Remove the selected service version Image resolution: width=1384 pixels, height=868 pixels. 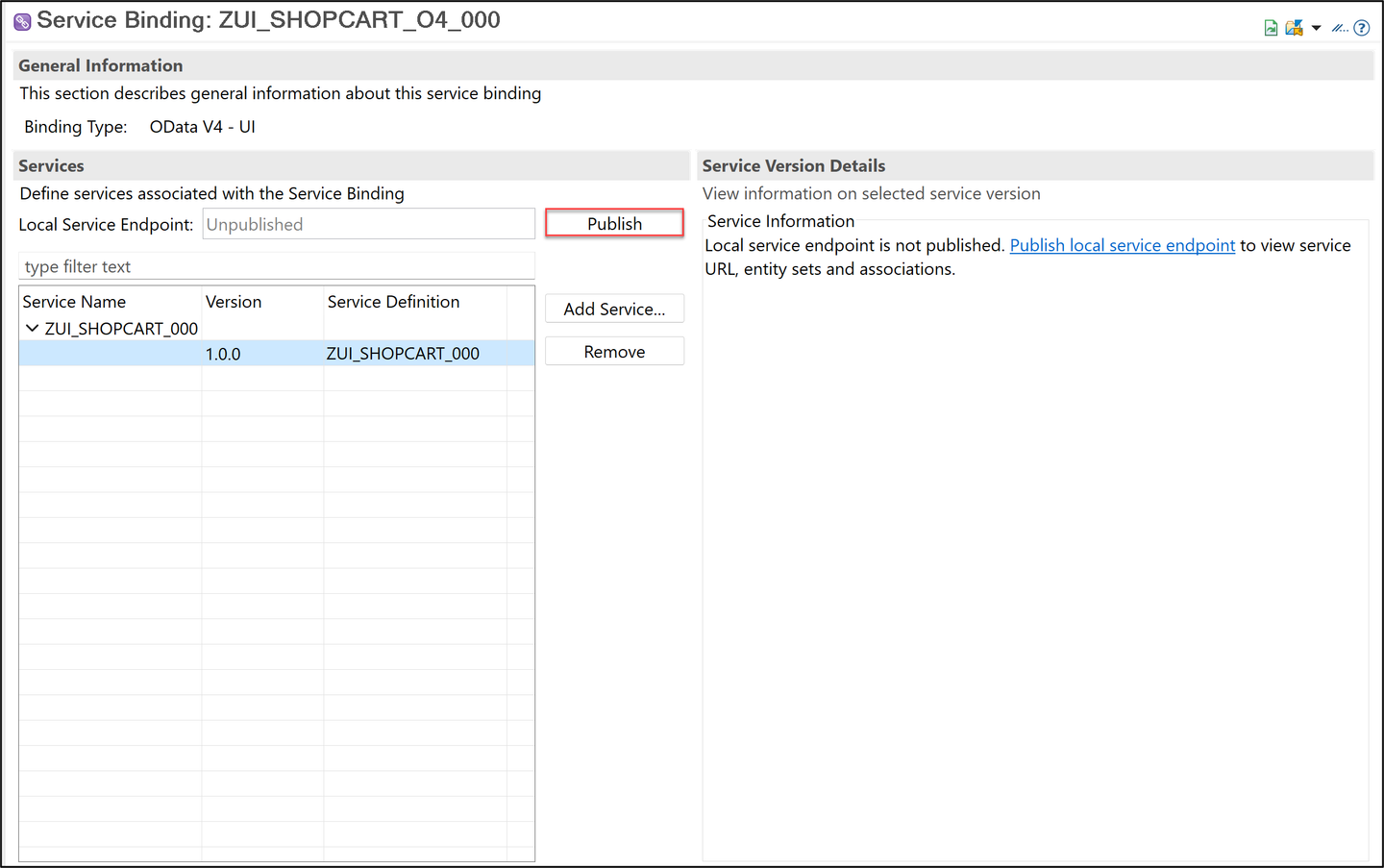[614, 352]
